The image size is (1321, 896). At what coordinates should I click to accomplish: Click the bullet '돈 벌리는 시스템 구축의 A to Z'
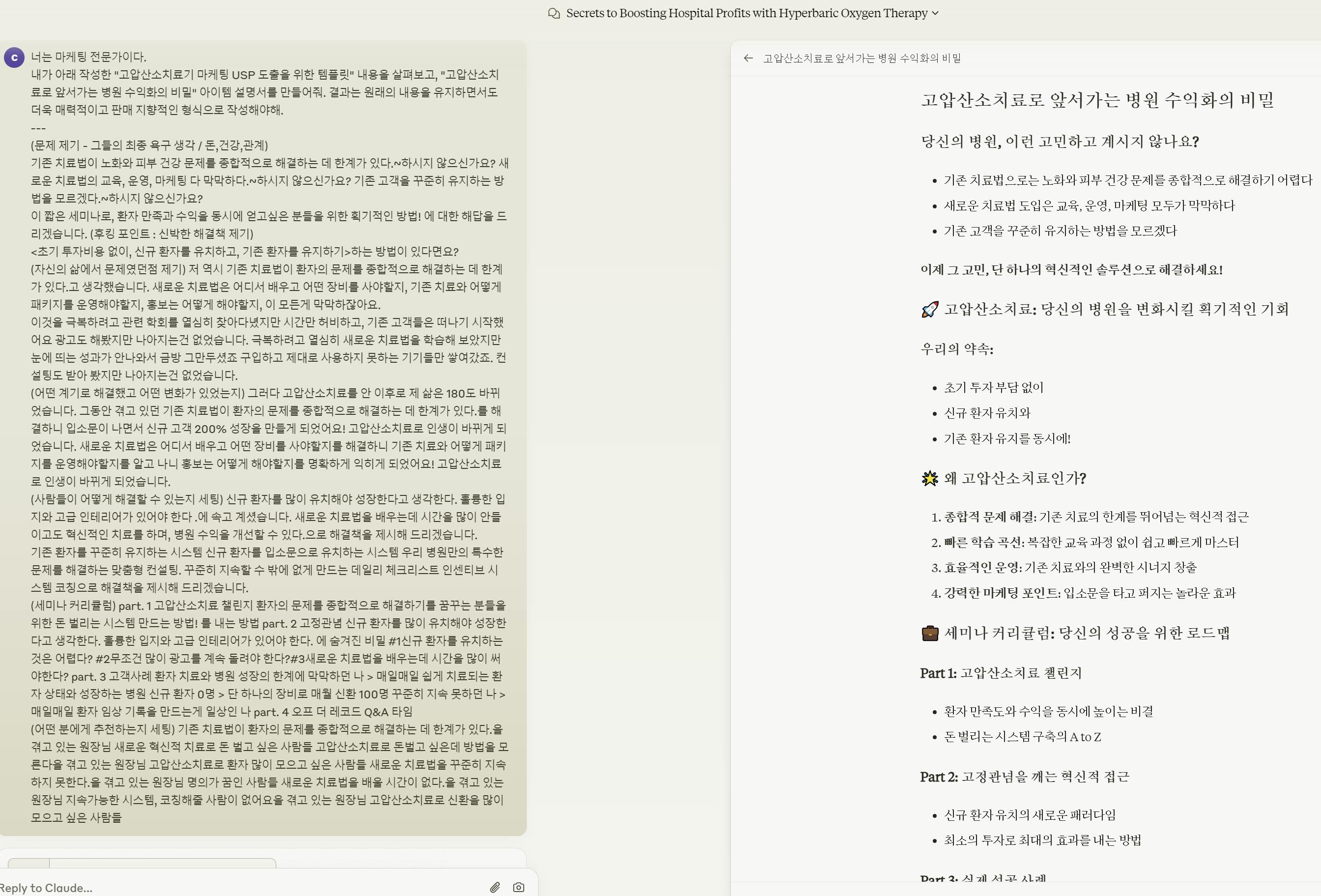tap(1022, 737)
